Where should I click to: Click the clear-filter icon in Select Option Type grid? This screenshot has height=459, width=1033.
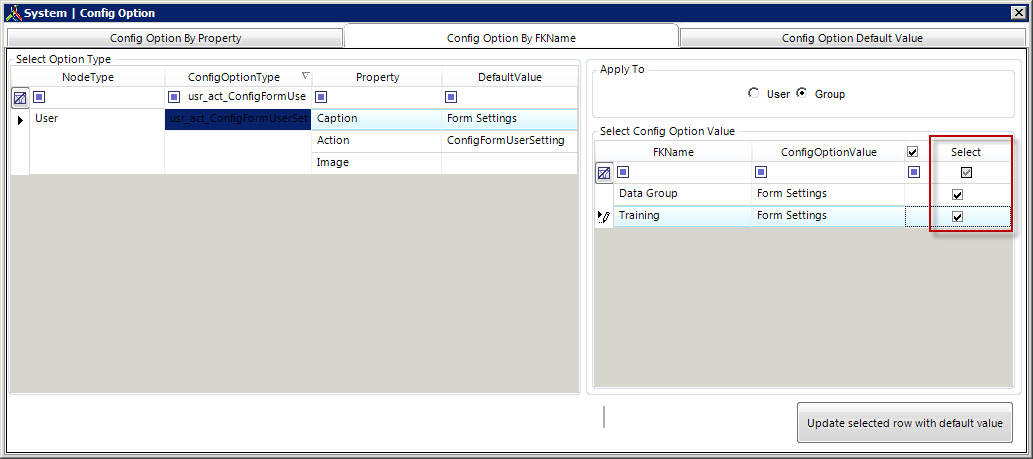click(x=20, y=98)
